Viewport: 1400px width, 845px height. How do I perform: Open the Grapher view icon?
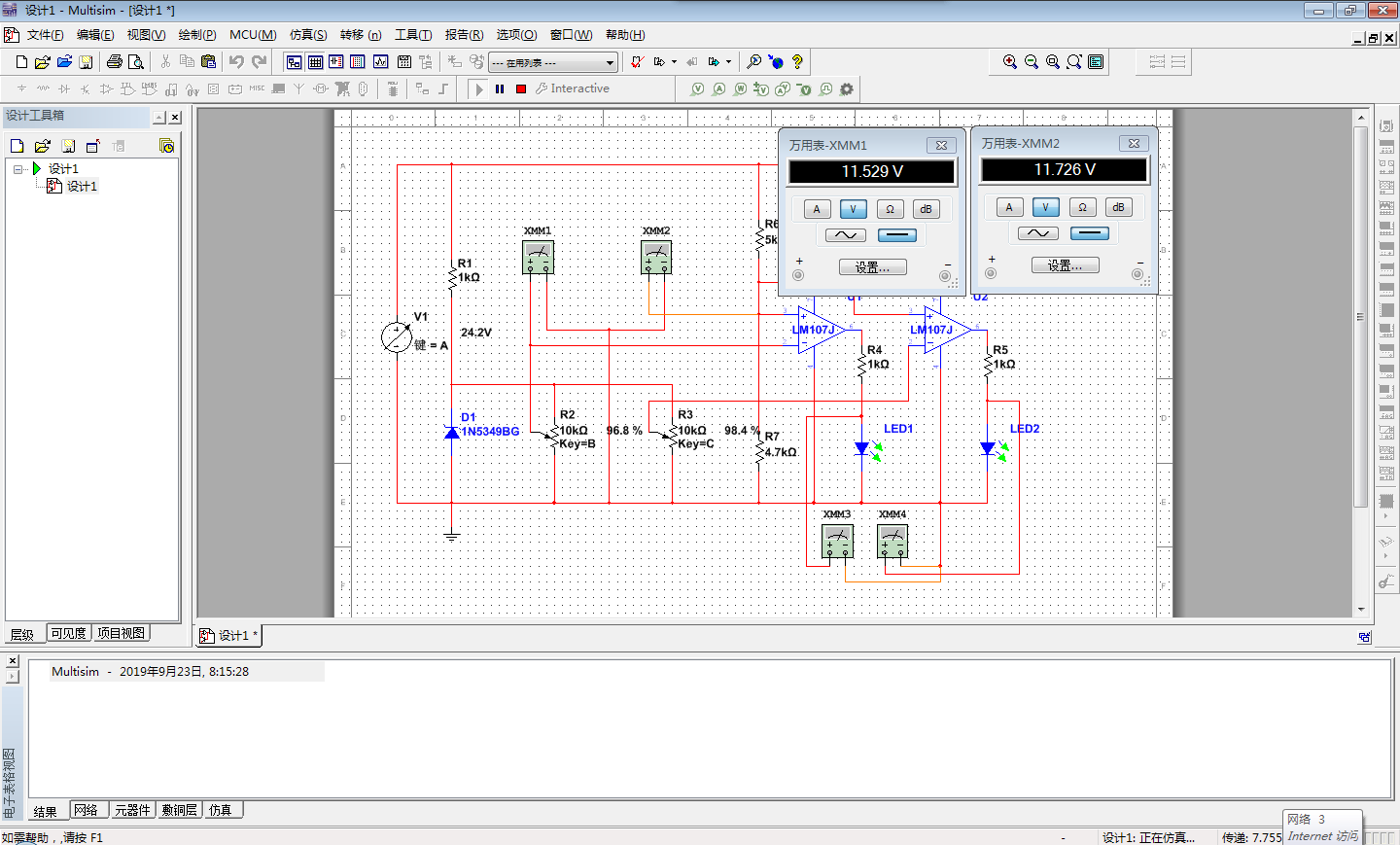click(381, 62)
